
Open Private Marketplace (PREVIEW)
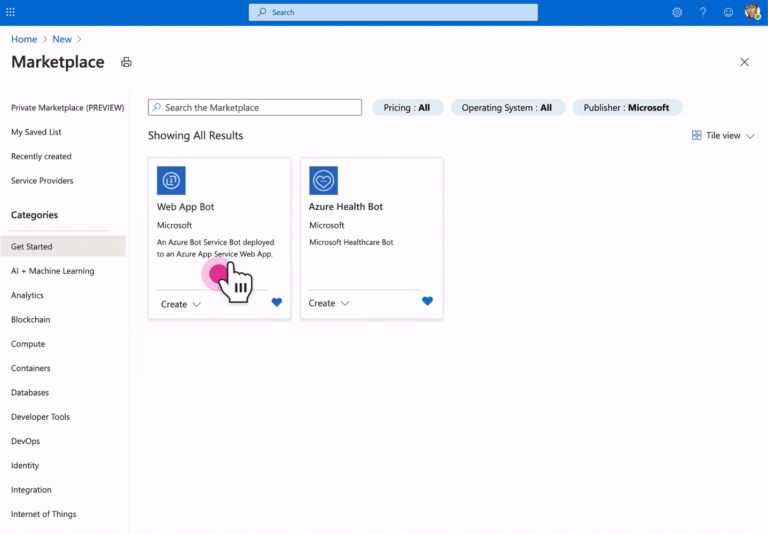click(68, 107)
